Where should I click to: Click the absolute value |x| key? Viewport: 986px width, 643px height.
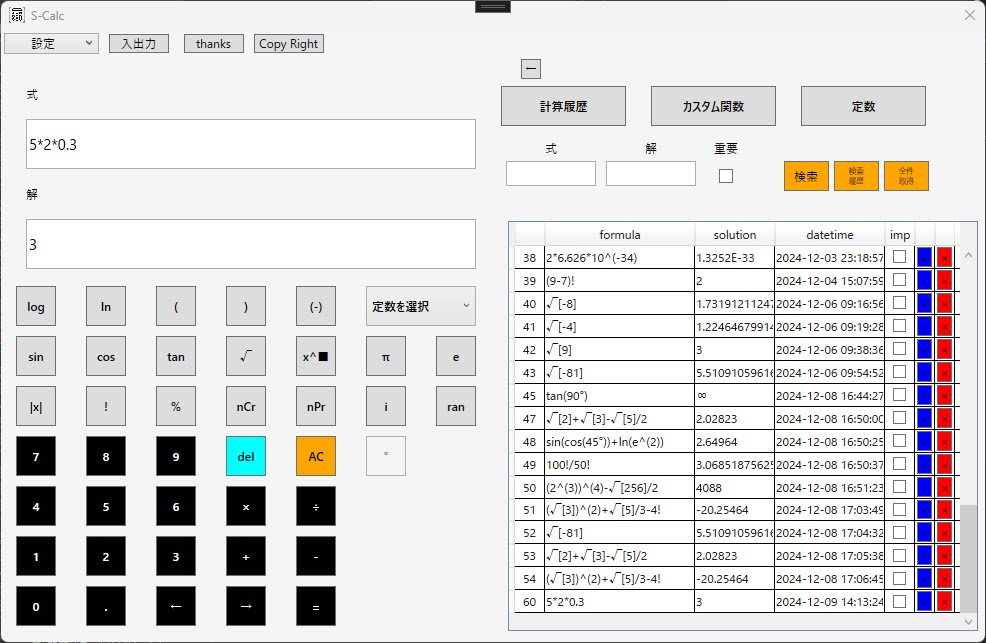[x=36, y=406]
